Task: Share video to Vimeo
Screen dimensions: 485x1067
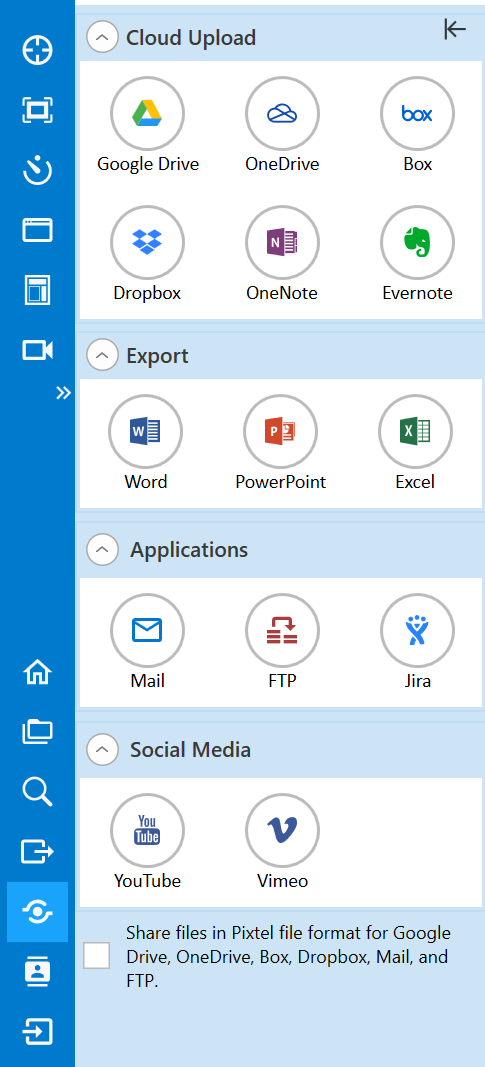Action: tap(282, 830)
